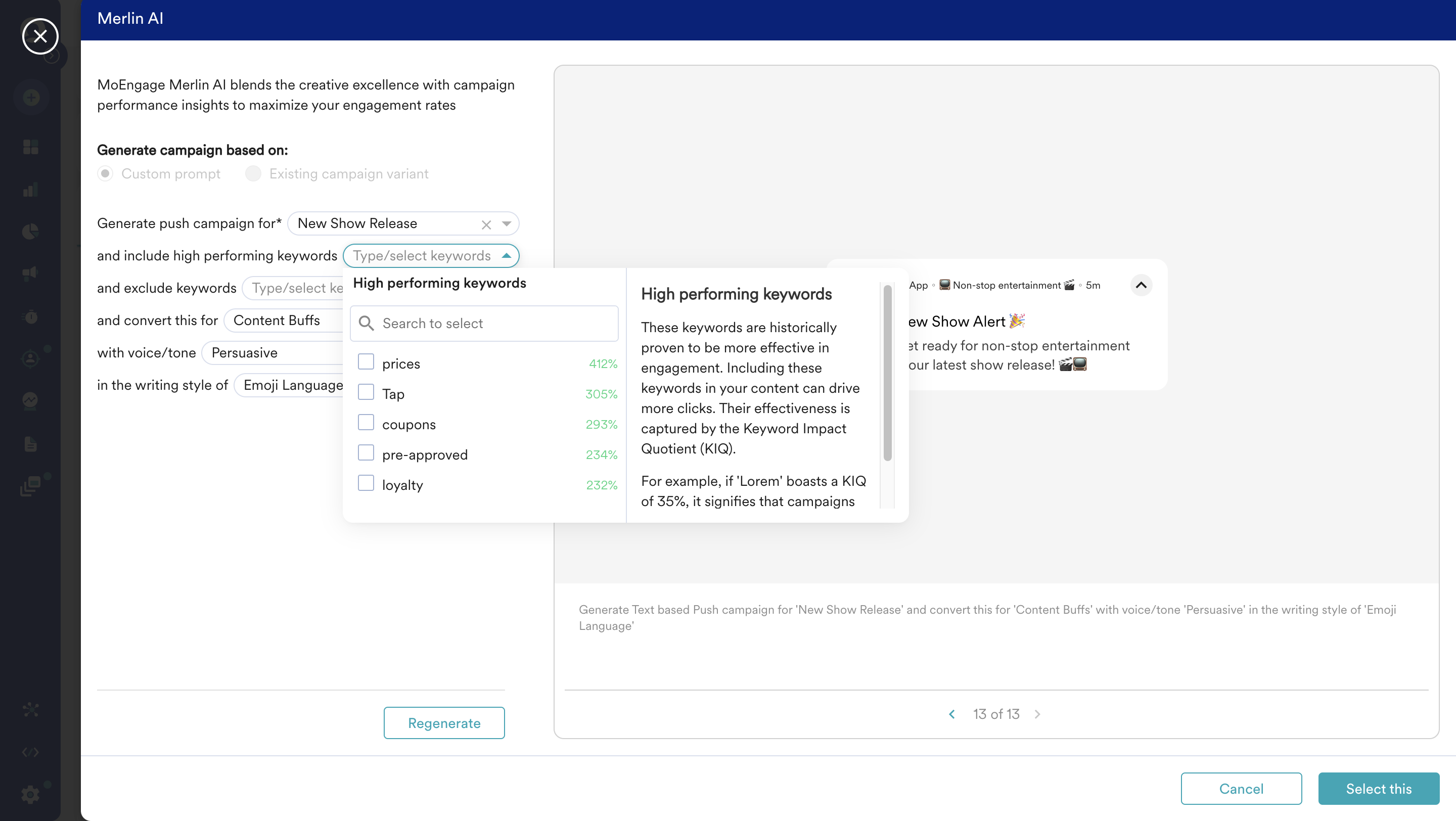
Task: Collapse the high performing keywords dropdown
Action: (507, 255)
